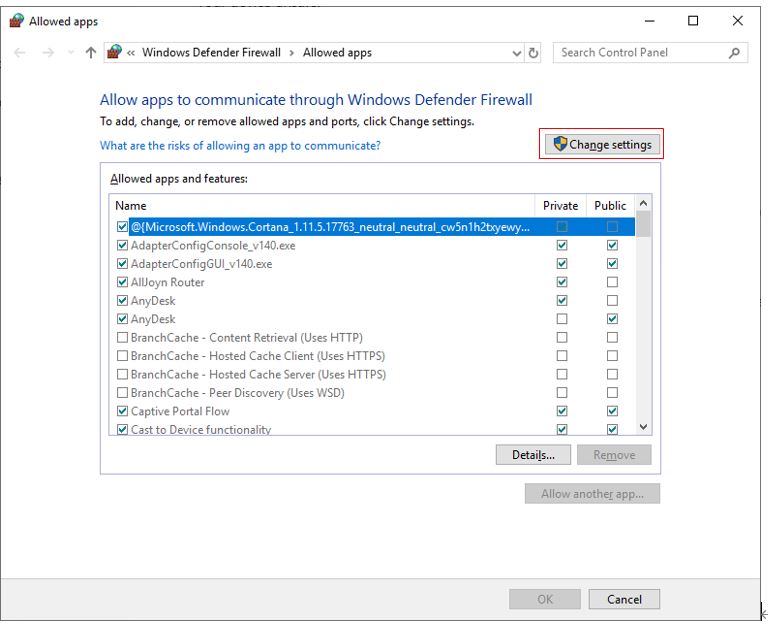Sort list by Name column header
The image size is (768, 626).
pyautogui.click(x=323, y=205)
